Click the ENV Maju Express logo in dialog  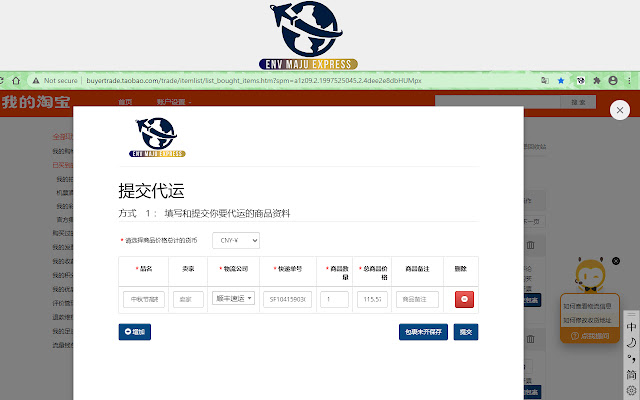158,137
